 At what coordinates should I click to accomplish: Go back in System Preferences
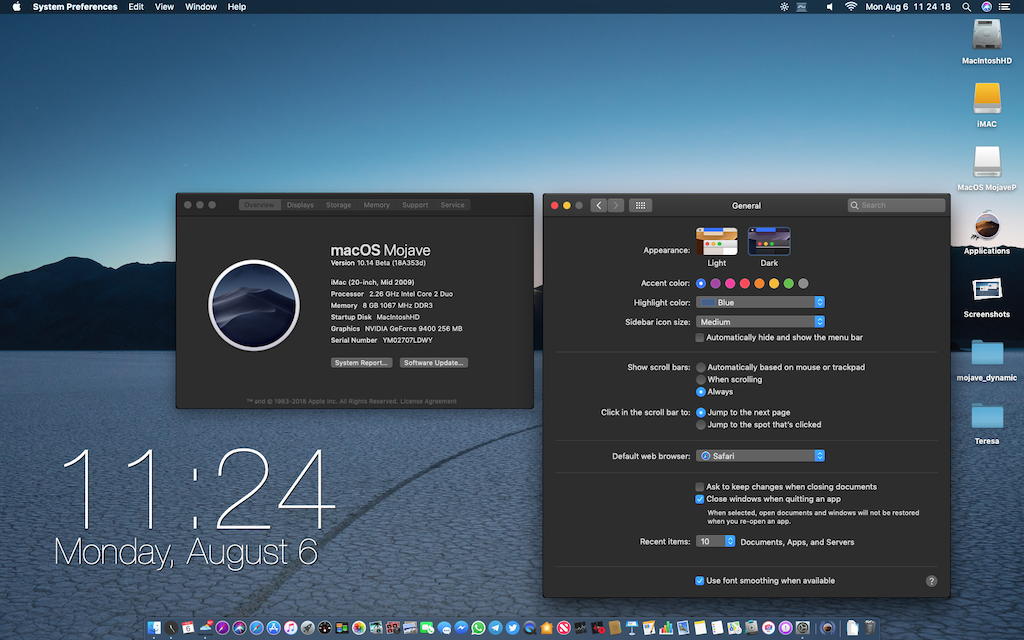point(599,205)
